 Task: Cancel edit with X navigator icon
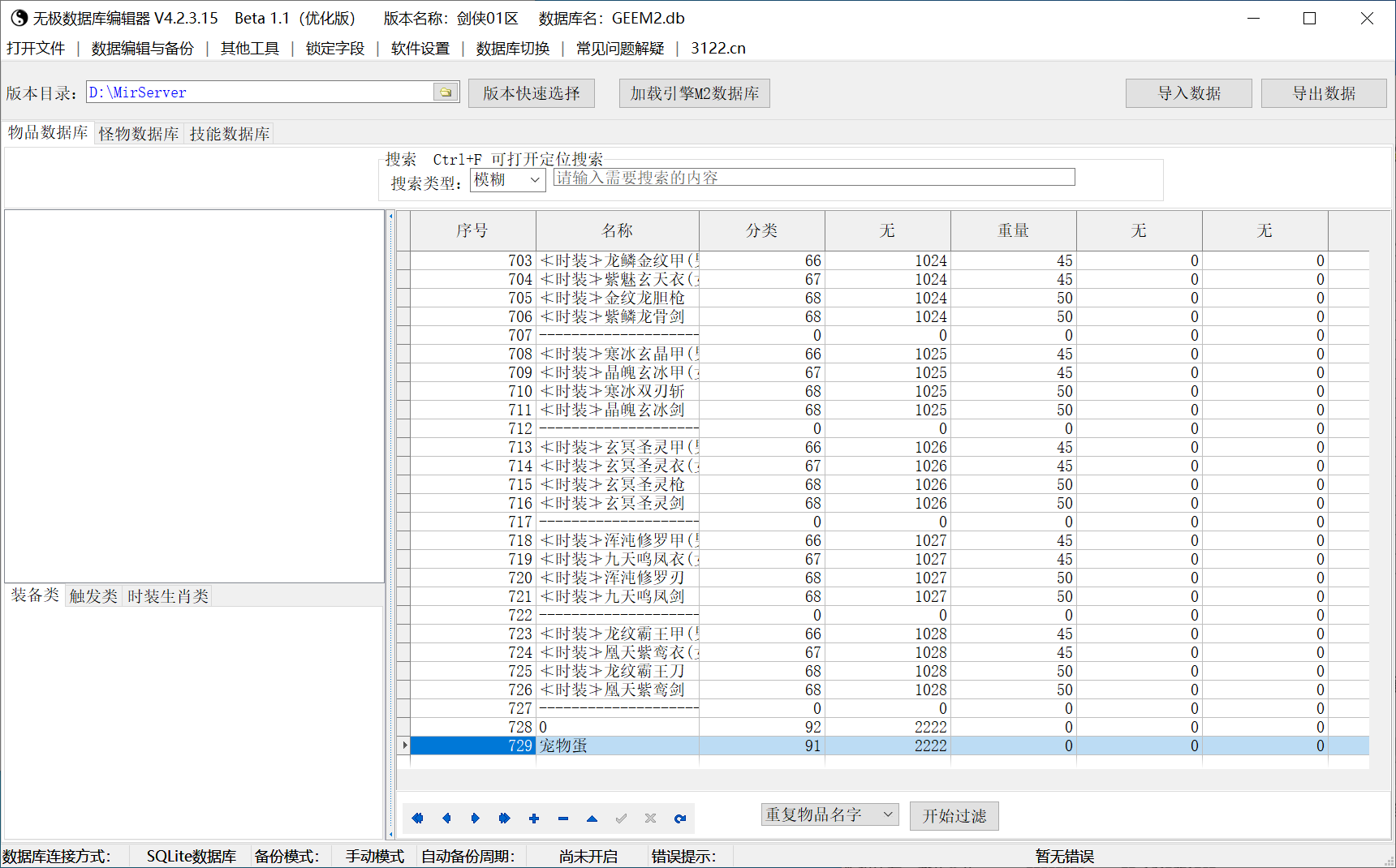click(x=651, y=819)
